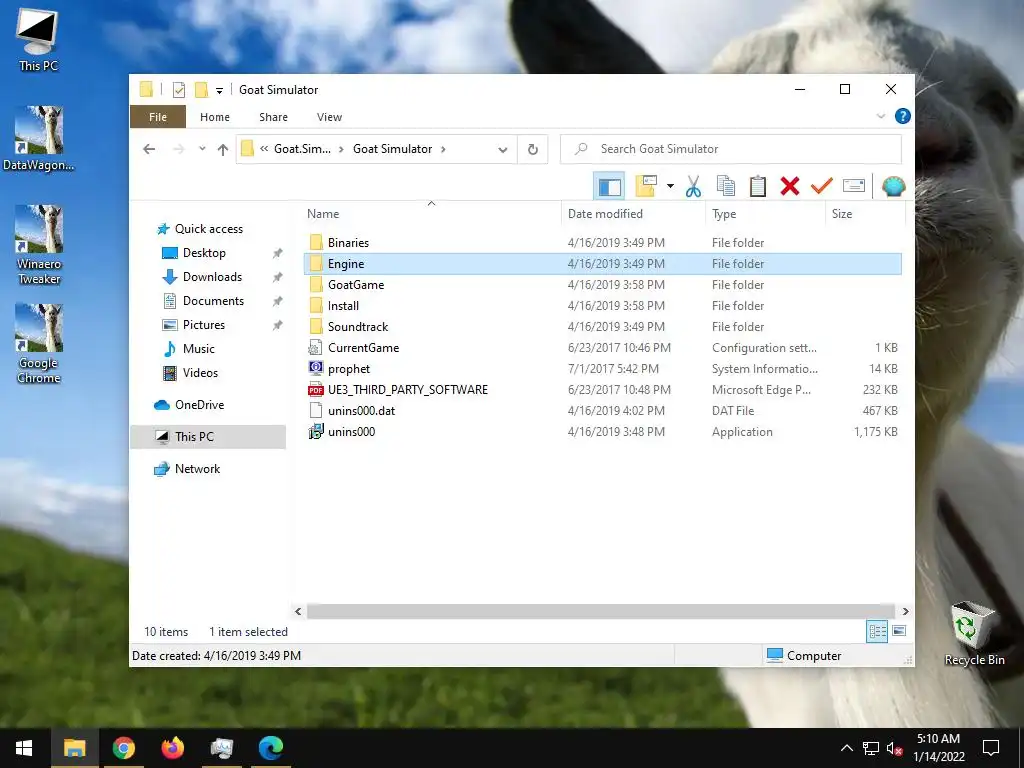Click the horizontal scrollbar right arrow
Viewport: 1024px width, 768px height.
[x=905, y=611]
